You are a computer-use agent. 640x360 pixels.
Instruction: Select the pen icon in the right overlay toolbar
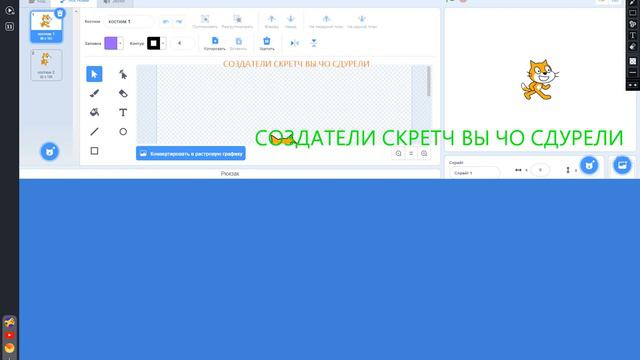633,2
